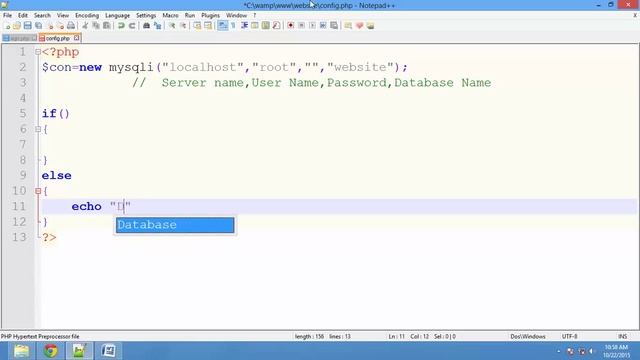This screenshot has height=360, width=640.
Task: Toggle synchronized horizontal scrolling
Action: (208, 26)
